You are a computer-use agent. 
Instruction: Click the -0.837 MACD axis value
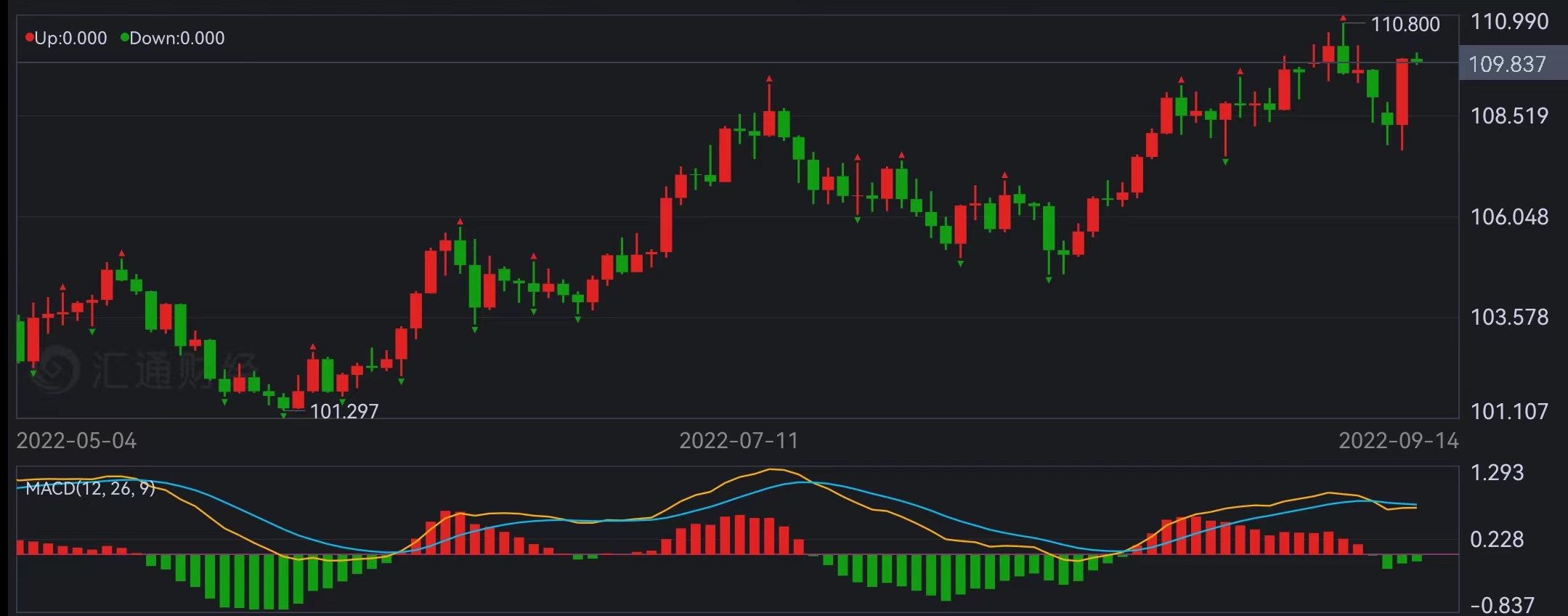[1502, 605]
